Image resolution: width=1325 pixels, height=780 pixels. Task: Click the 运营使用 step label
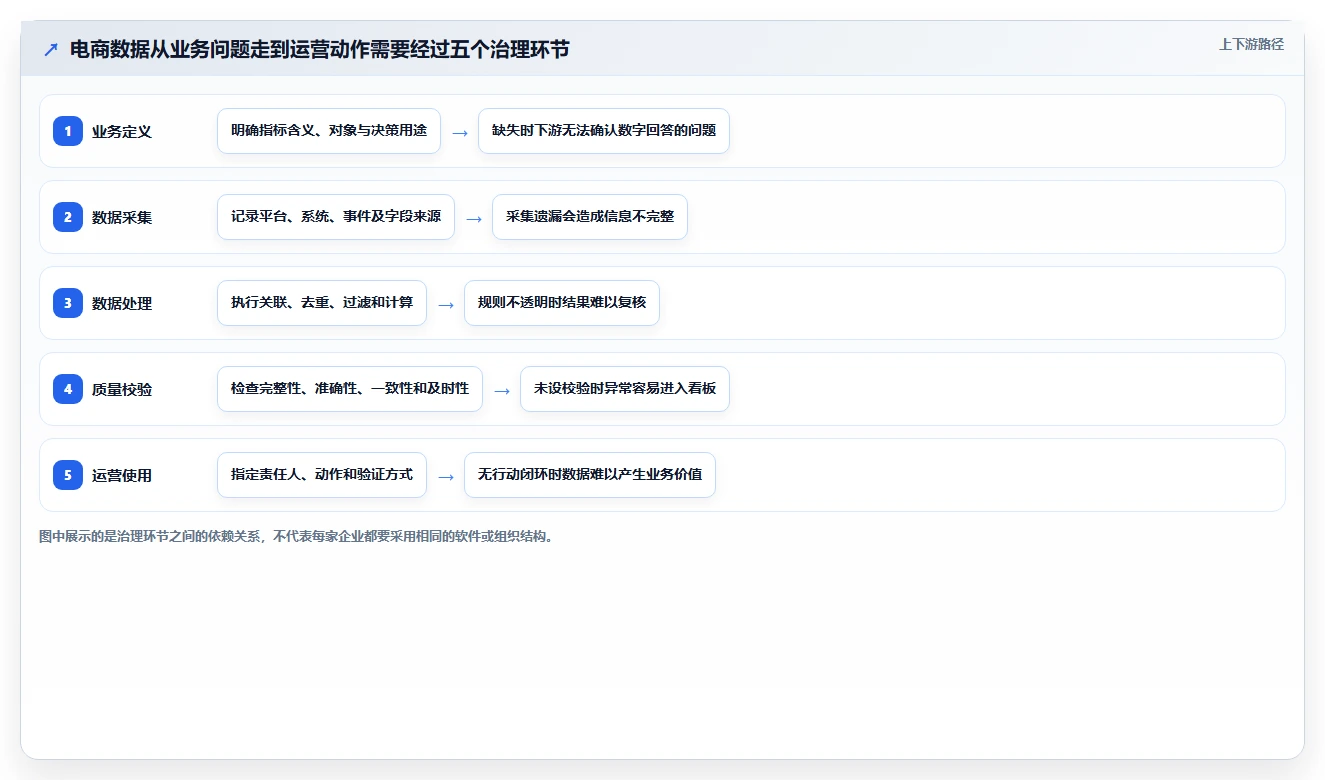click(x=122, y=475)
